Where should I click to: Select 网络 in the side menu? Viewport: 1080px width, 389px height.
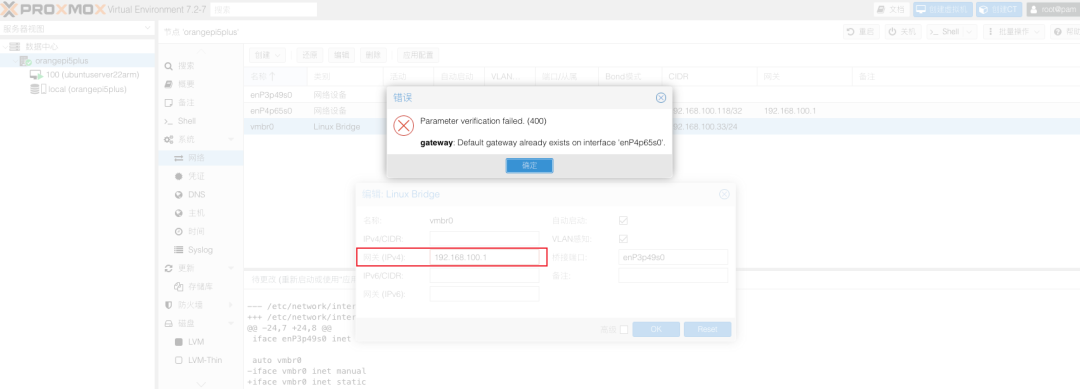pyautogui.click(x=200, y=158)
